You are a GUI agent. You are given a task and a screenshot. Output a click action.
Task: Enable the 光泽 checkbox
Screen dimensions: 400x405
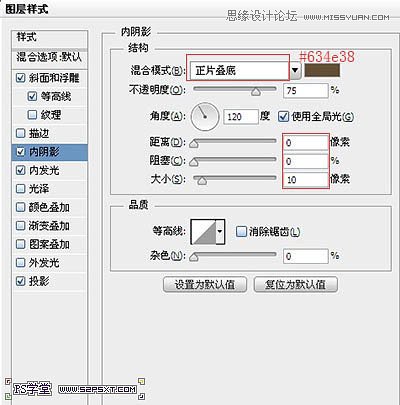[20, 189]
